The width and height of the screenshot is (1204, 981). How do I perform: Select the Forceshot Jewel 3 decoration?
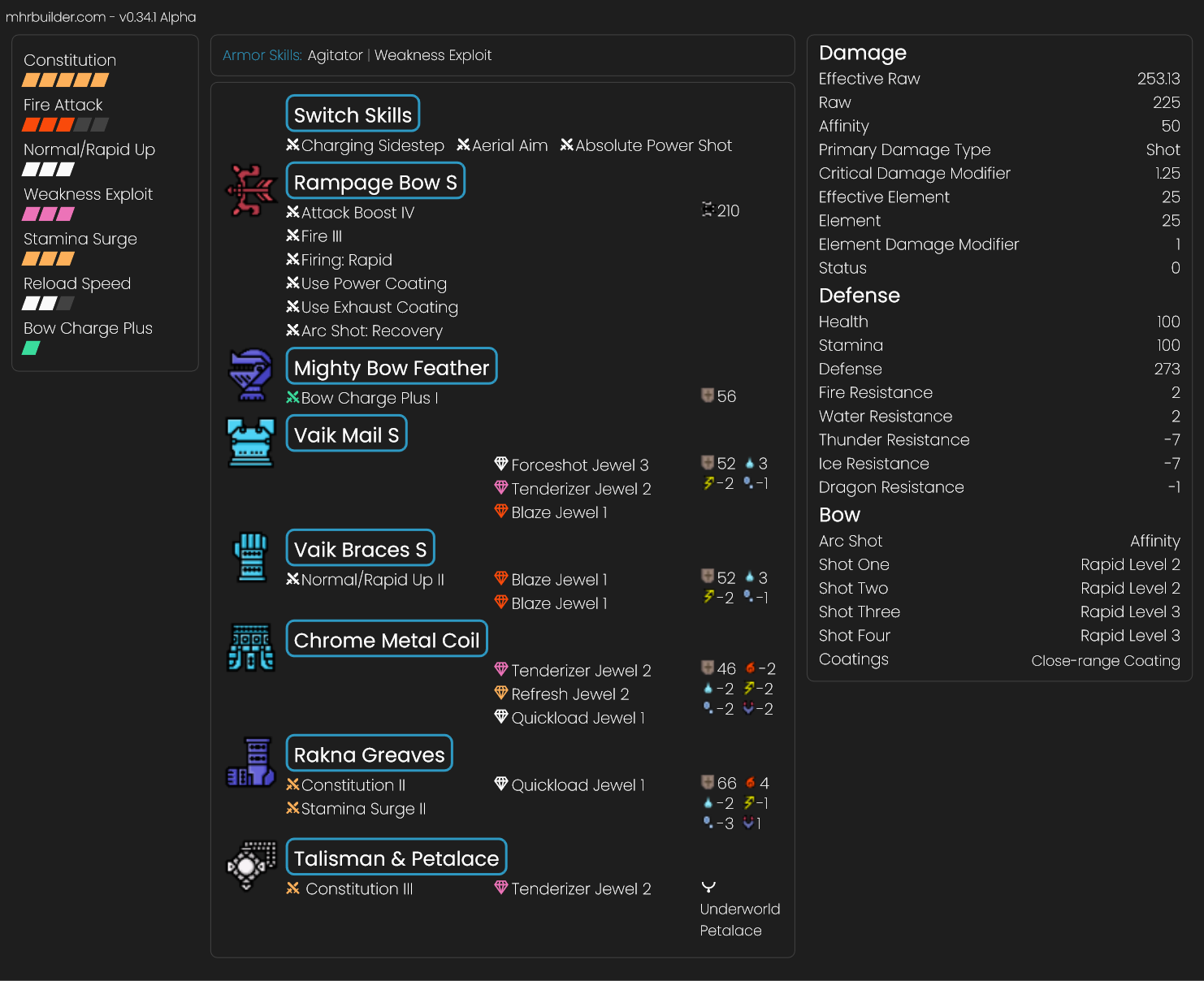coord(579,465)
